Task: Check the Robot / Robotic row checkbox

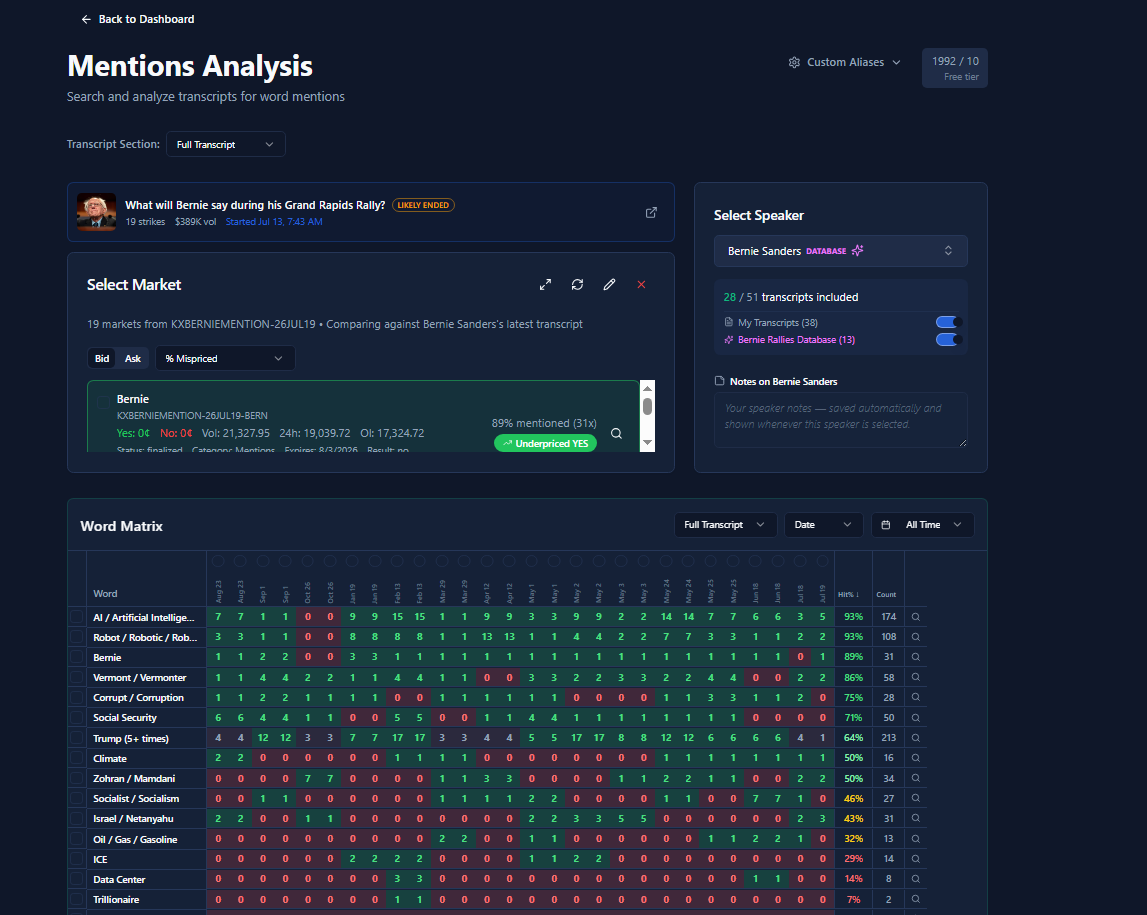Action: coord(77,637)
